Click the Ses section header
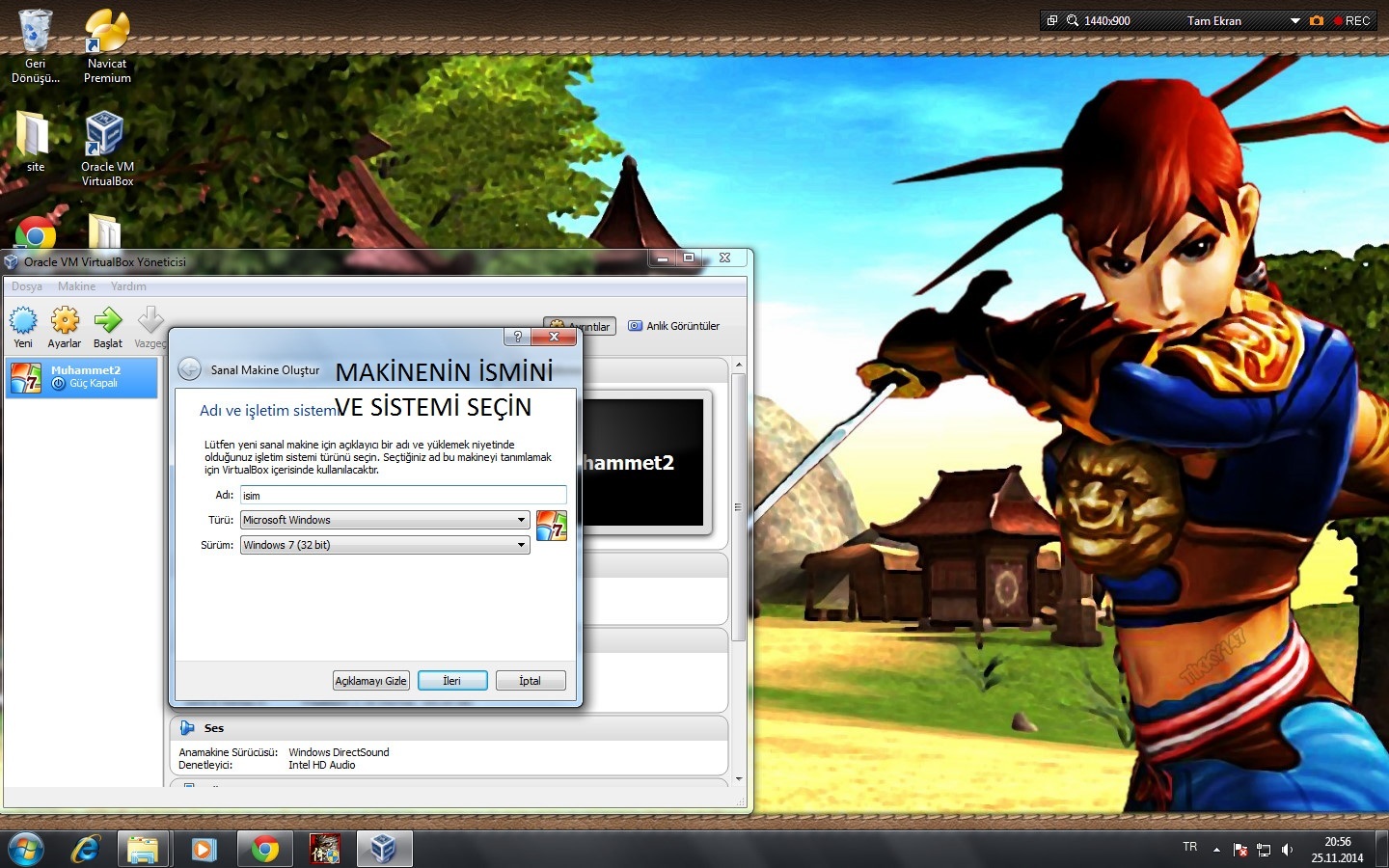The width and height of the screenshot is (1389, 868). click(x=449, y=728)
